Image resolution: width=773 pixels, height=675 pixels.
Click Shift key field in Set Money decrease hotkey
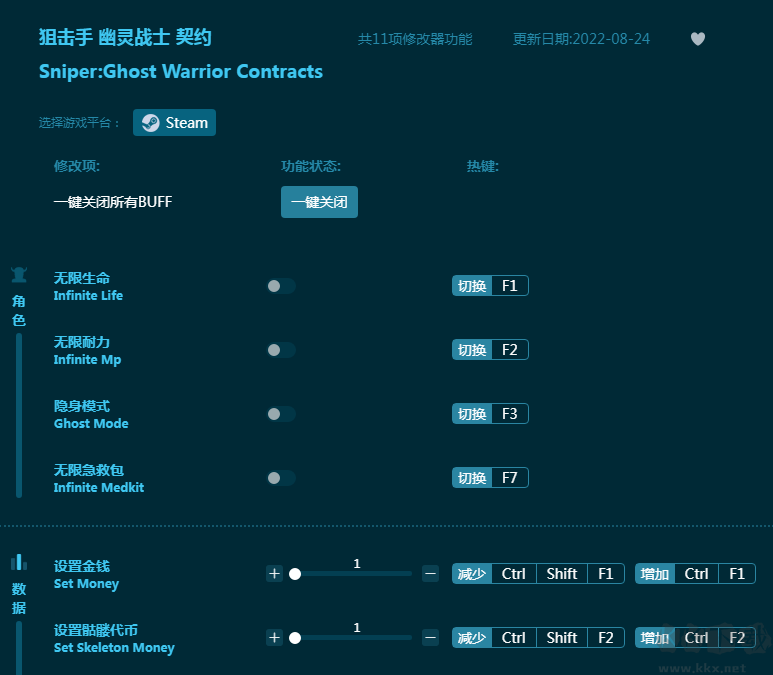tap(562, 573)
